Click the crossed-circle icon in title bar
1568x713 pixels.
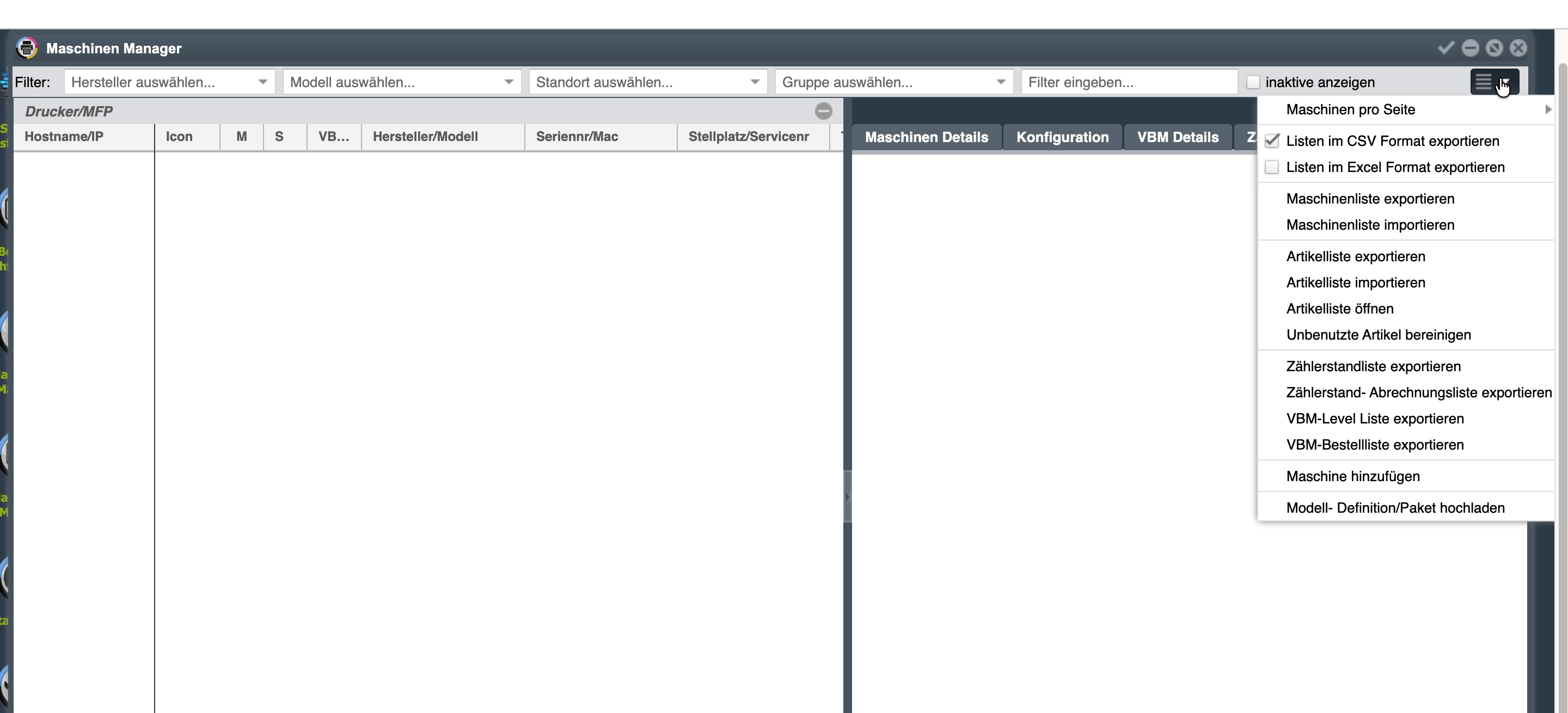(x=1494, y=47)
